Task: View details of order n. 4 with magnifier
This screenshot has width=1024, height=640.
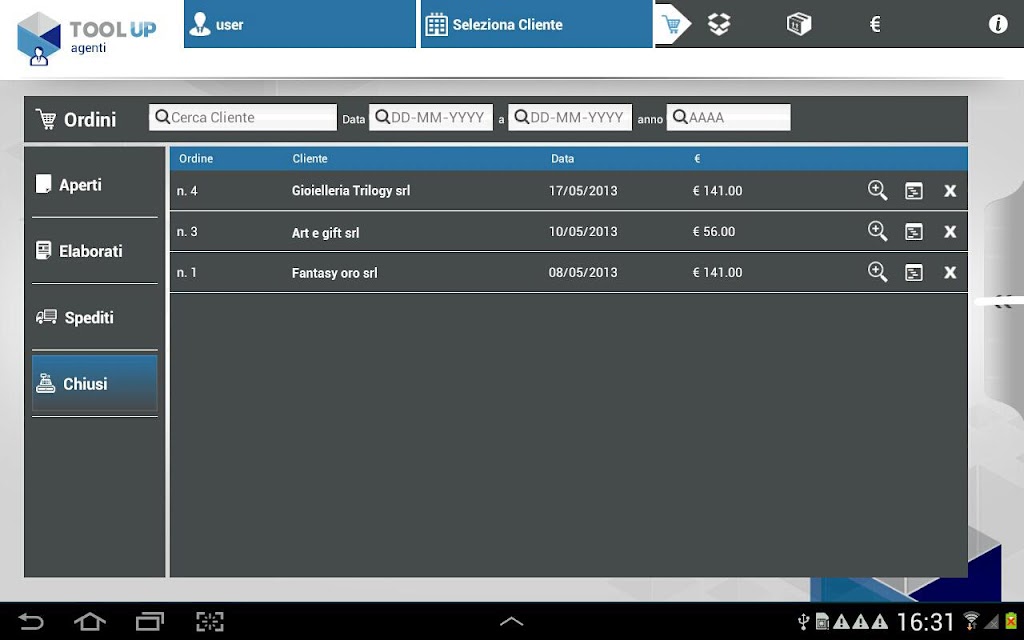Action: click(877, 191)
